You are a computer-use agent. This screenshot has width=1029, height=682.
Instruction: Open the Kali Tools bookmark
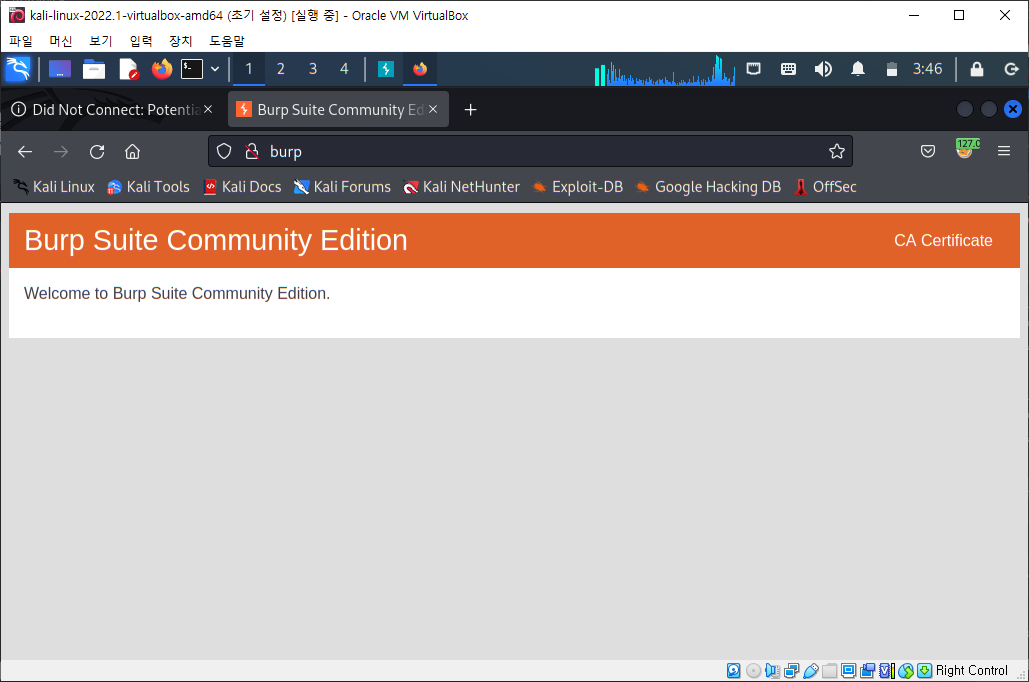148,187
